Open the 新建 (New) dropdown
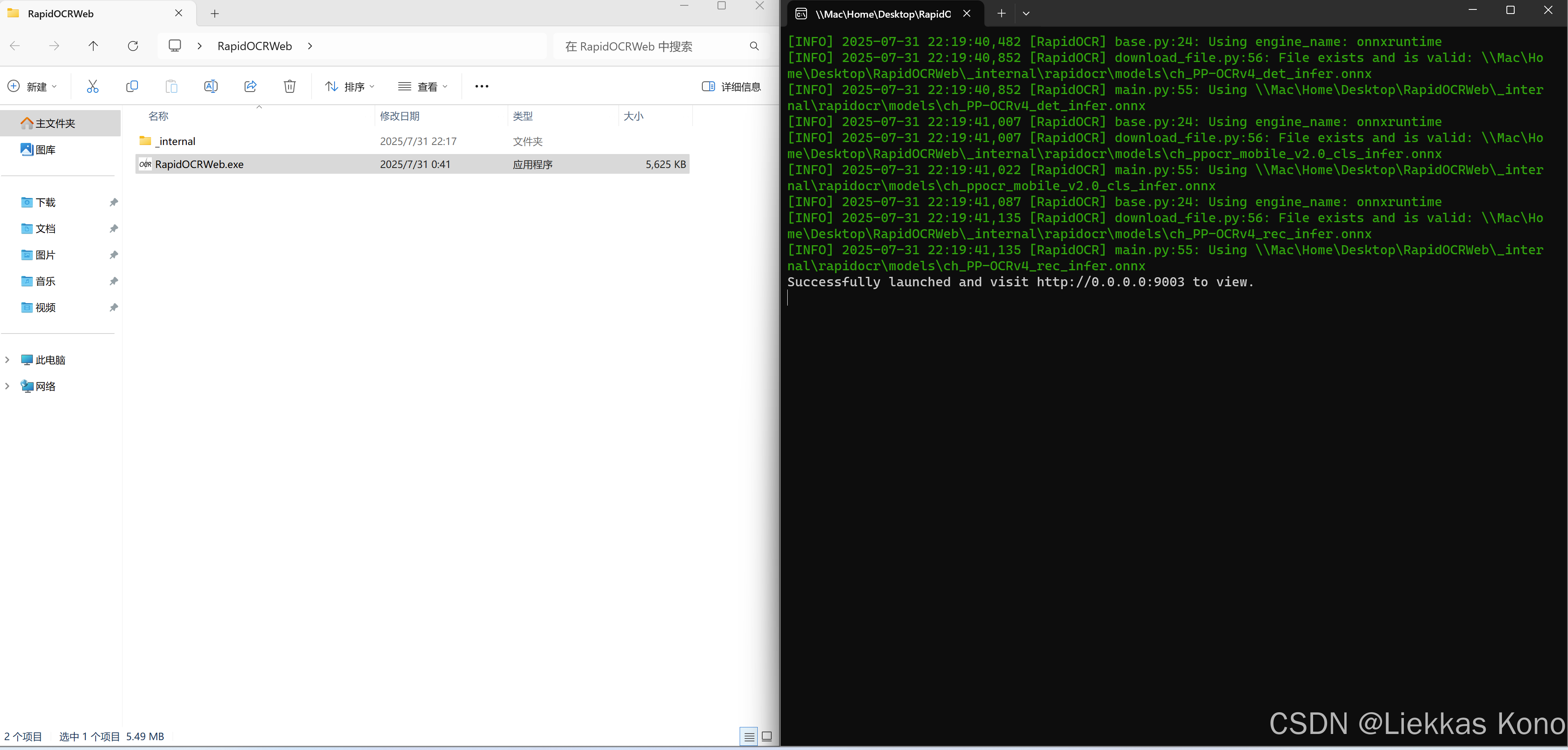 pos(33,87)
